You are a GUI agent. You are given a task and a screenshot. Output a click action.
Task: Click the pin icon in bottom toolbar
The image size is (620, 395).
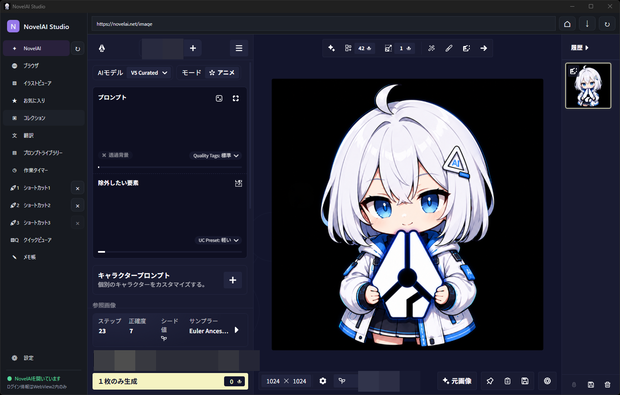tap(490, 381)
